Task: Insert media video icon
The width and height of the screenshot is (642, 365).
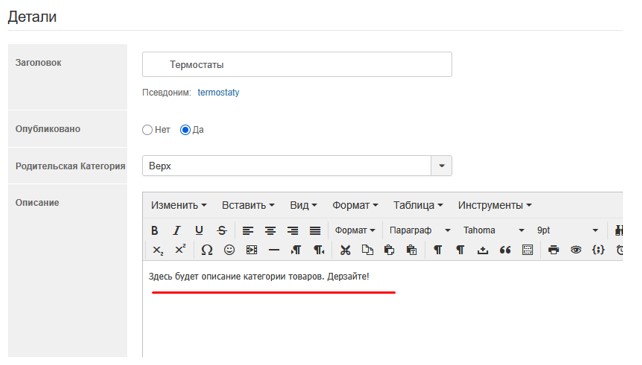Action: click(x=251, y=250)
